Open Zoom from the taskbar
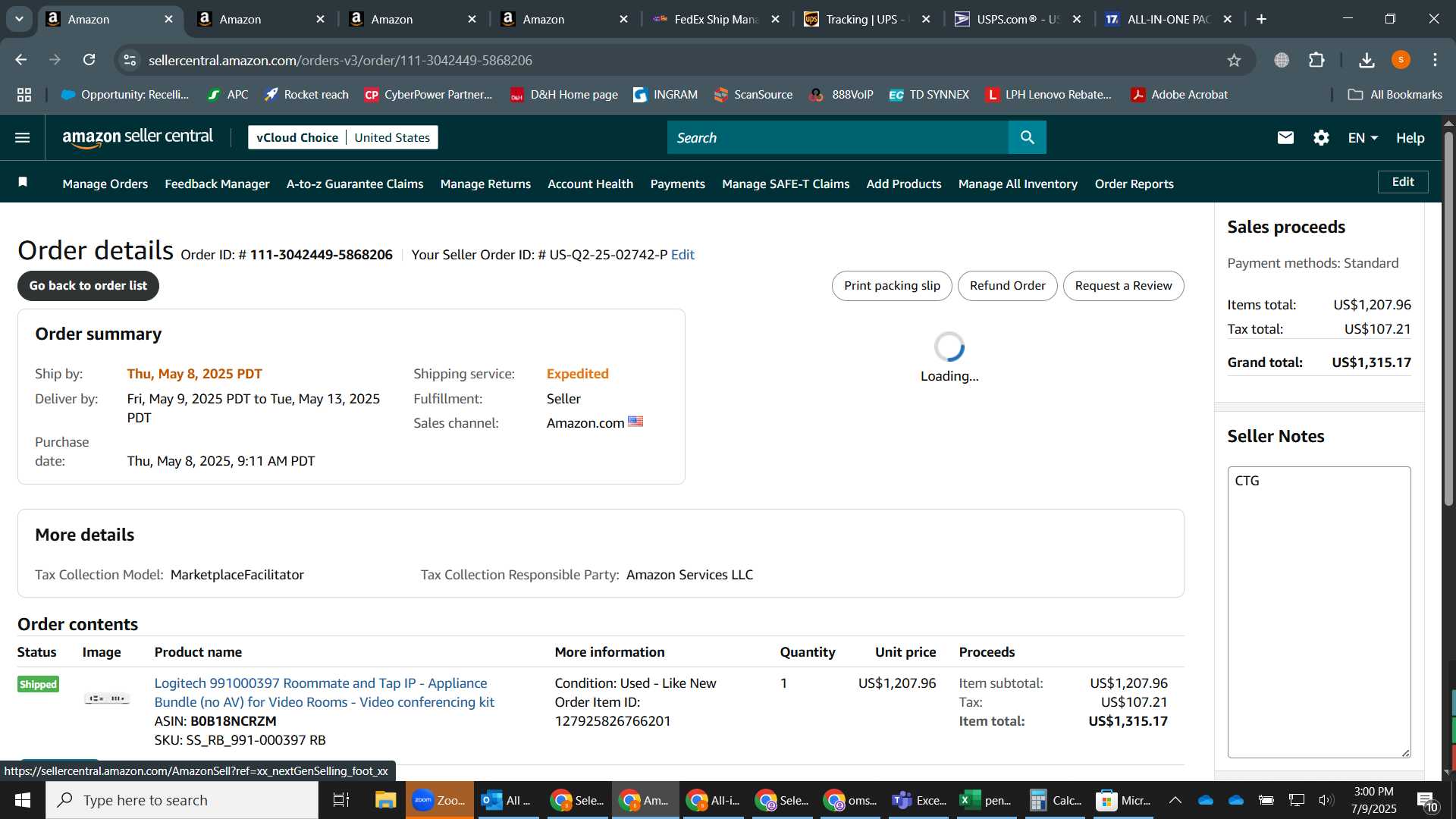The height and width of the screenshot is (819, 1456). pos(439,800)
